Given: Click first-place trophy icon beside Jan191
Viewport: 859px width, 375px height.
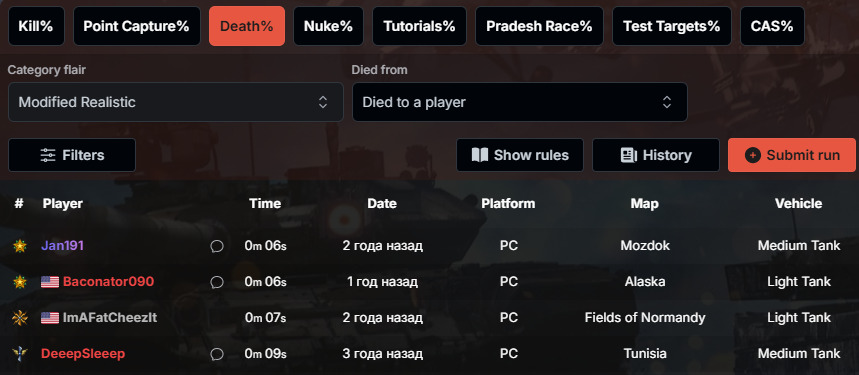Looking at the screenshot, I should tap(20, 246).
